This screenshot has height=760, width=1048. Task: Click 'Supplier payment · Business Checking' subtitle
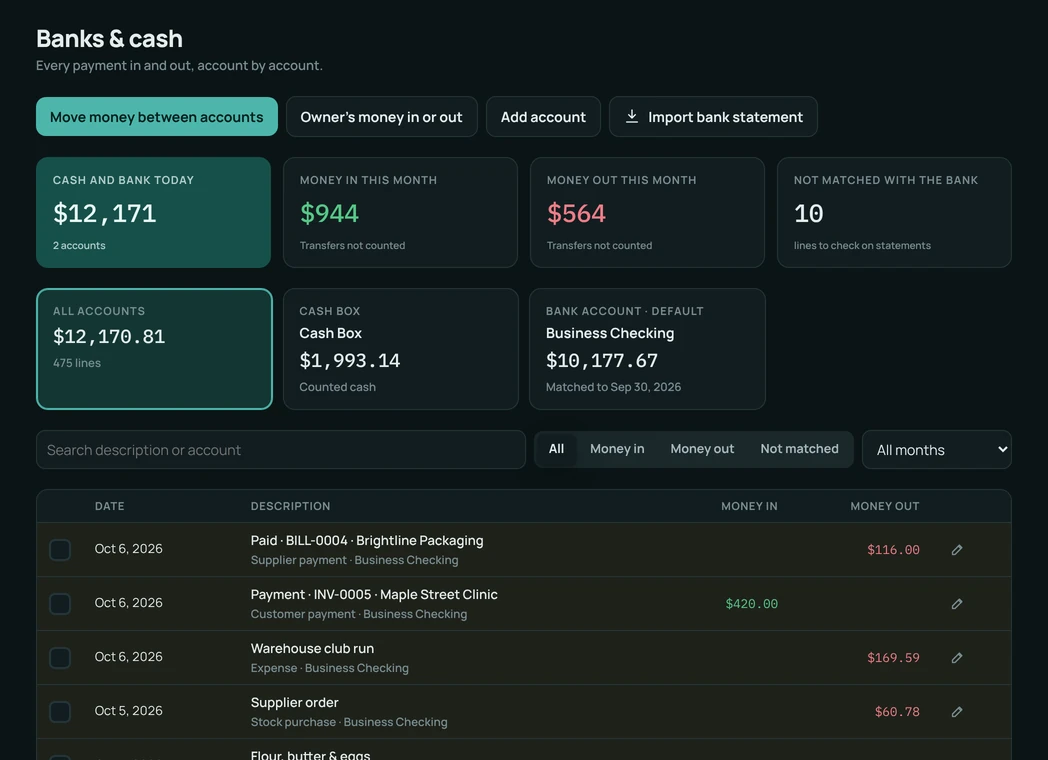point(354,560)
